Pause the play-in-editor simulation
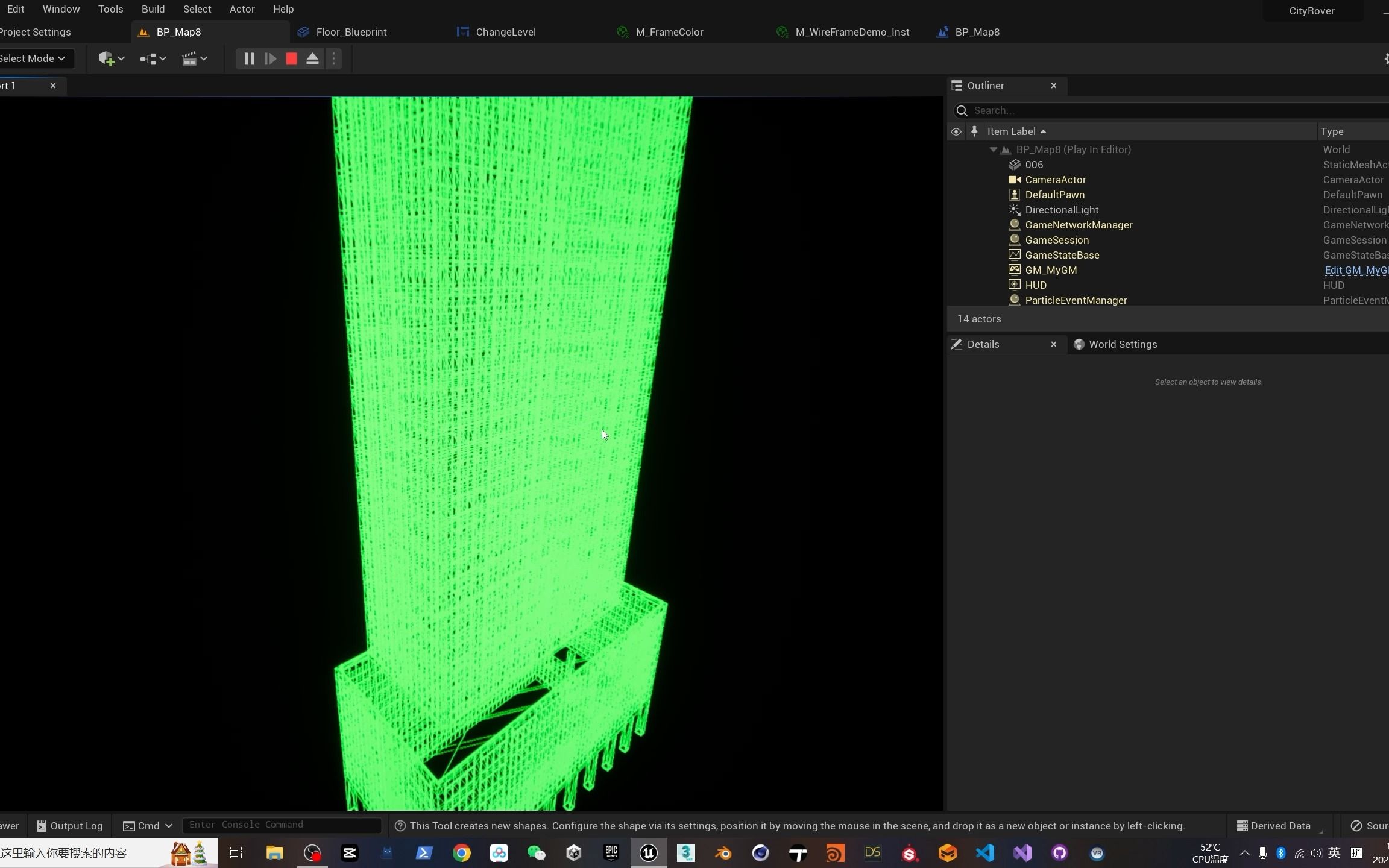 pos(248,58)
